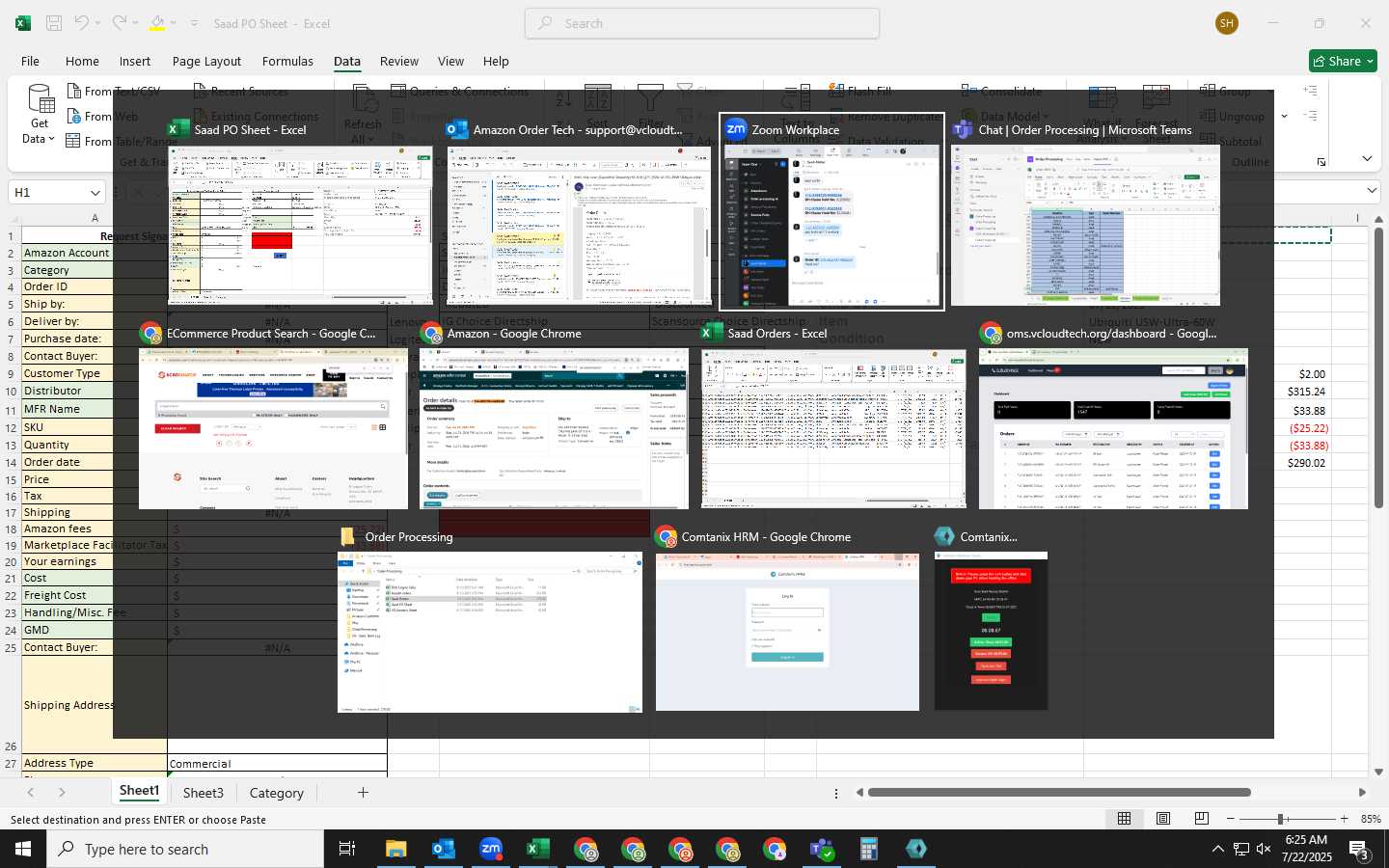Open Microsoft Teams from the taskbar
The height and width of the screenshot is (868, 1389).
tap(822, 849)
